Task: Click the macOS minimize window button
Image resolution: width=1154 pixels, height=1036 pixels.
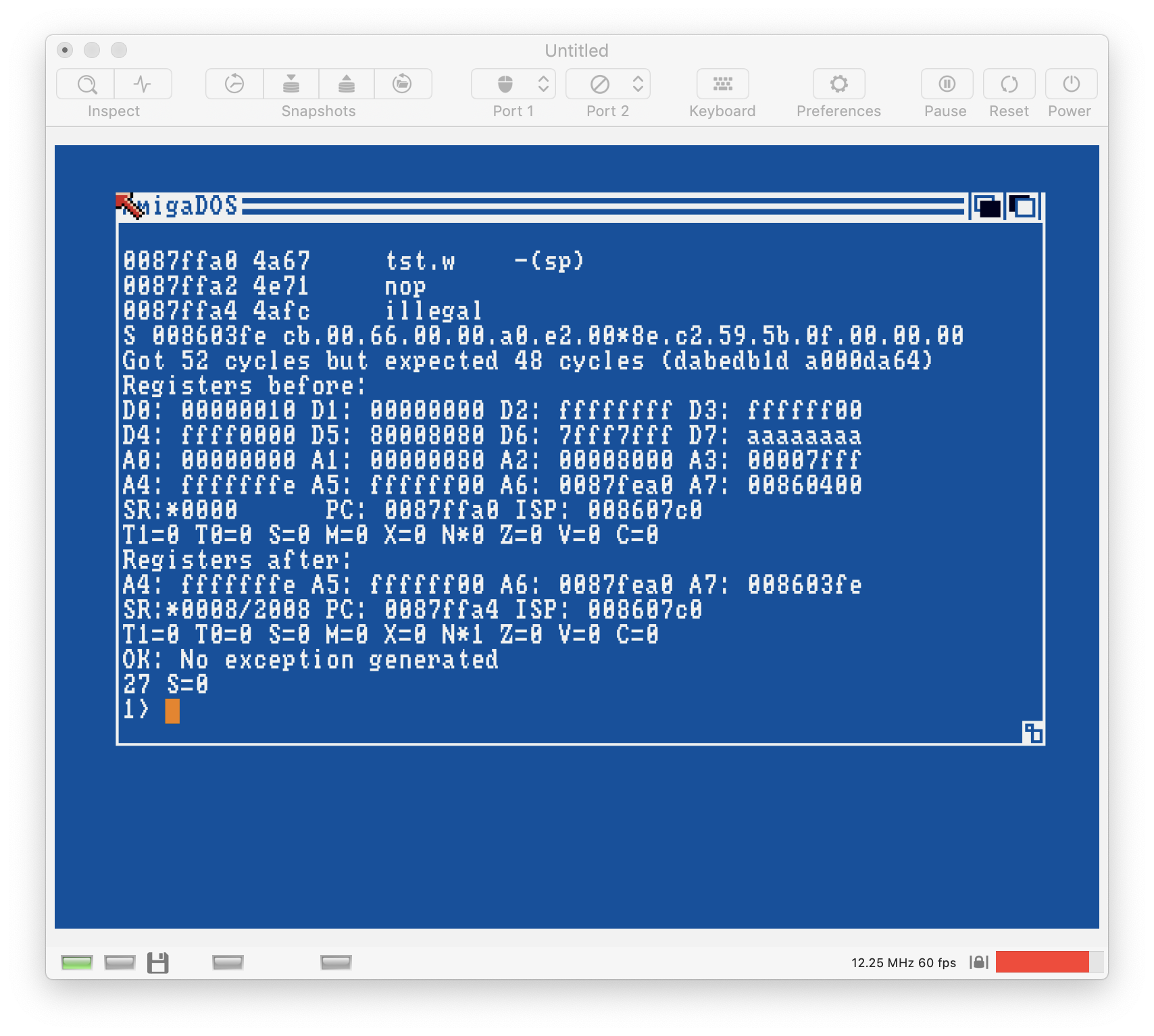Action: tap(92, 50)
